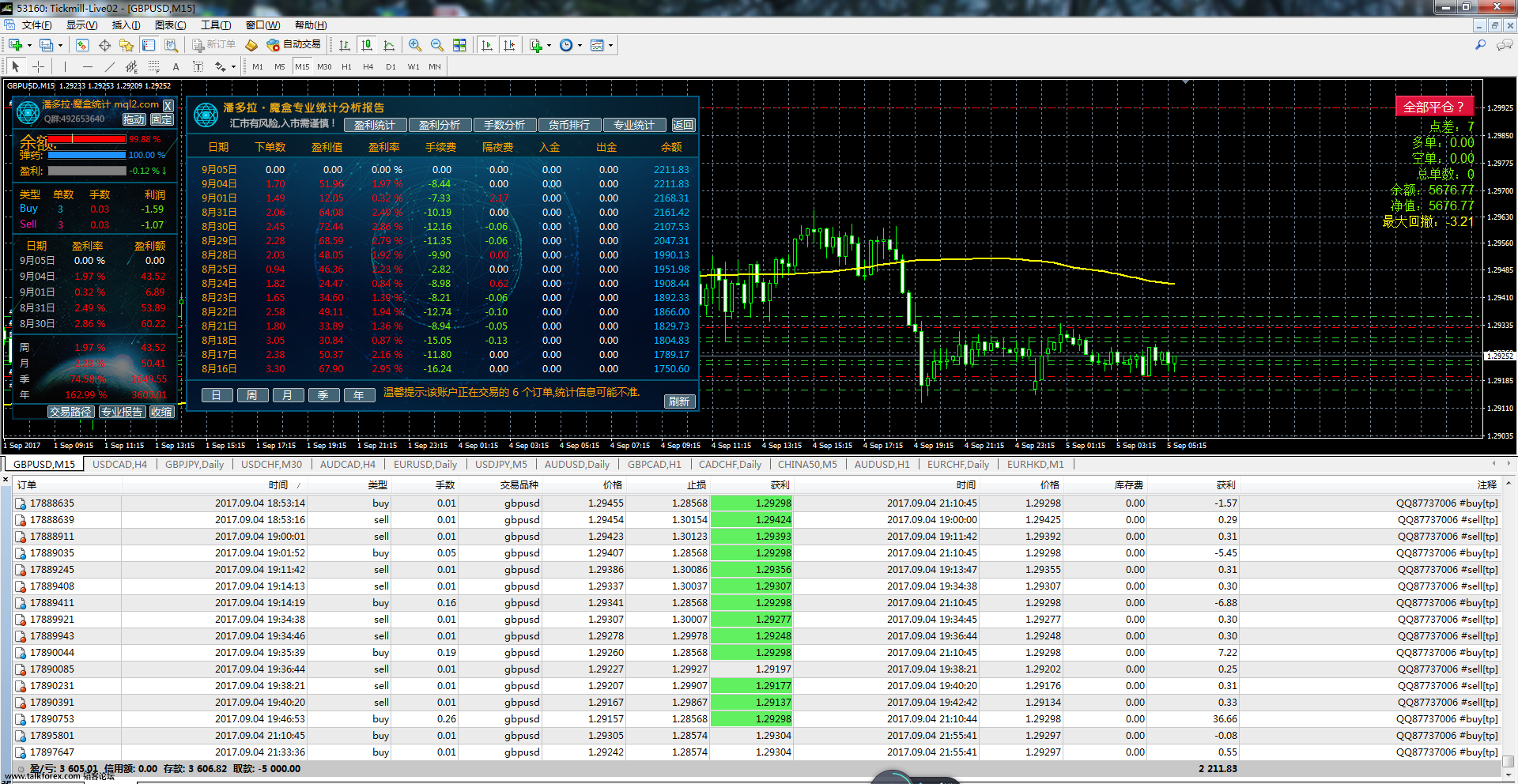Click order row 17890753
The width and height of the screenshot is (1518, 784).
pos(757,719)
